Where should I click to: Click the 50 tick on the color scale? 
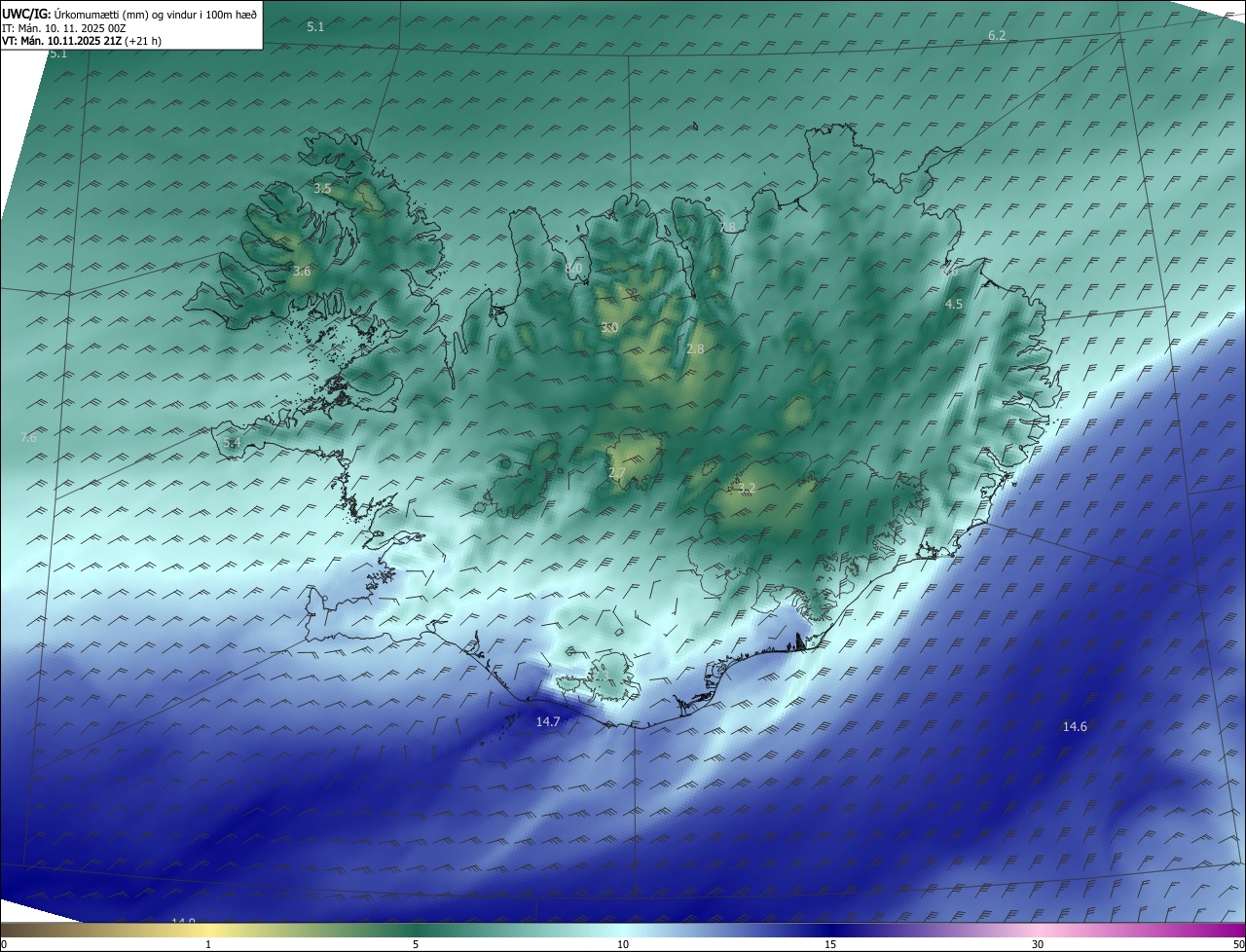click(1238, 944)
